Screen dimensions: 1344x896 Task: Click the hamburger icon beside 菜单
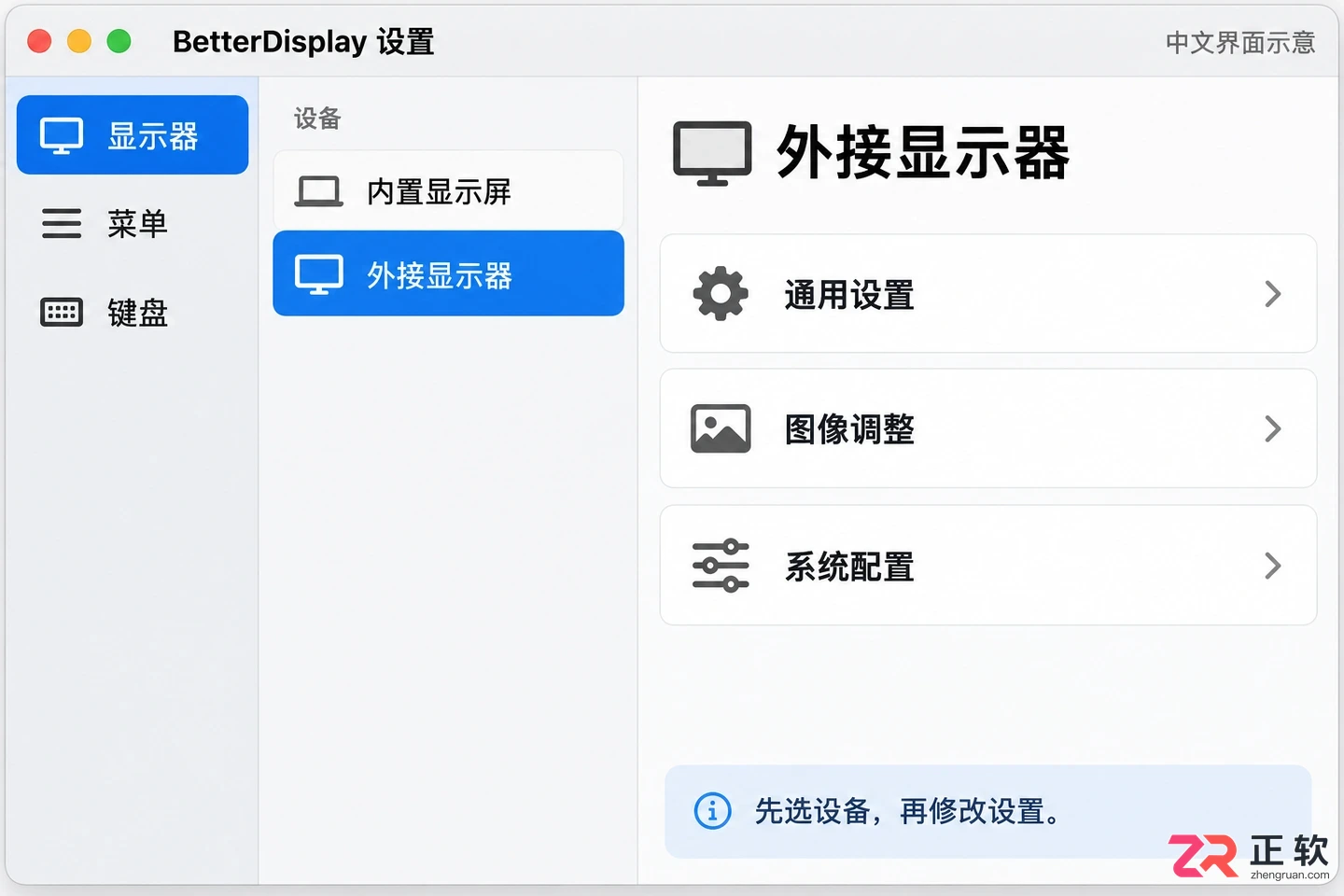click(x=62, y=224)
